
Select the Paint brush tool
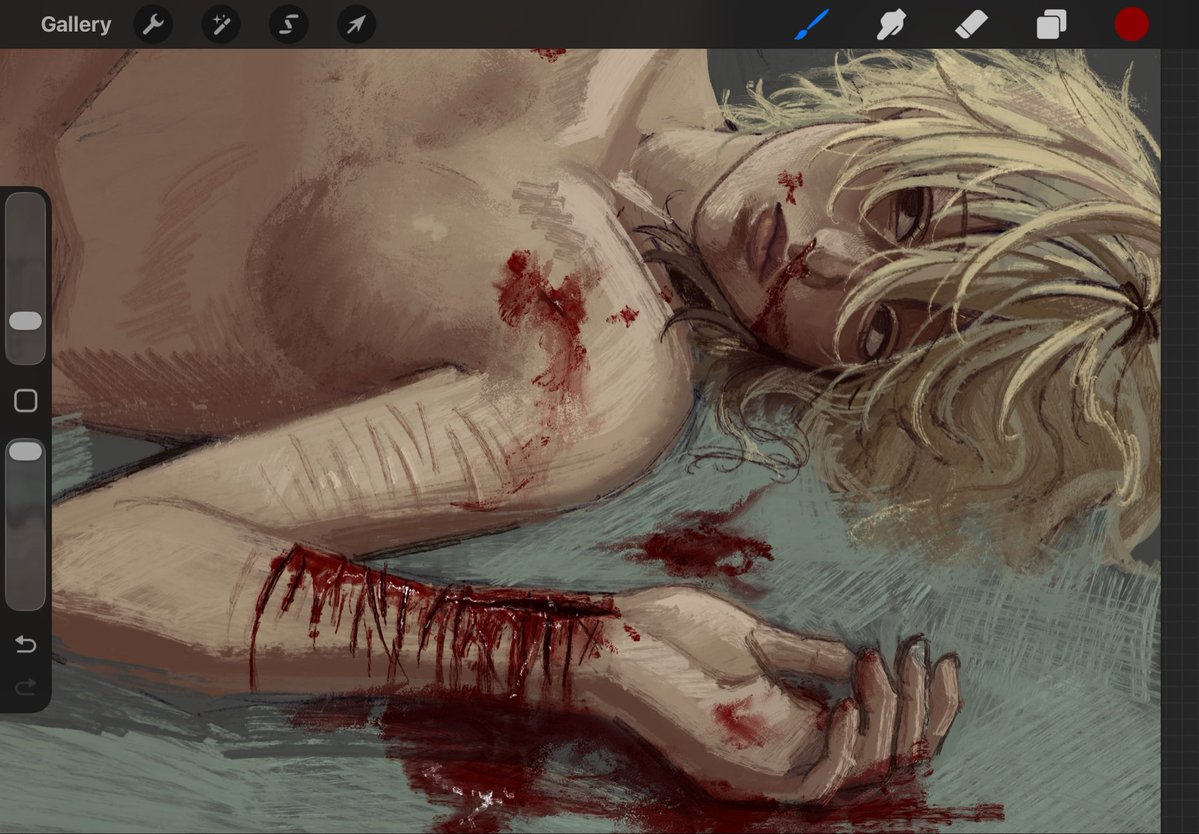click(811, 24)
